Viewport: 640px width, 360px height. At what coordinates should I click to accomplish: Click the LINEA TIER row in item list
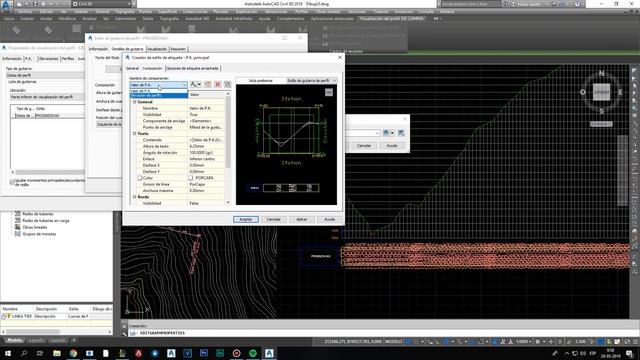tap(56, 316)
